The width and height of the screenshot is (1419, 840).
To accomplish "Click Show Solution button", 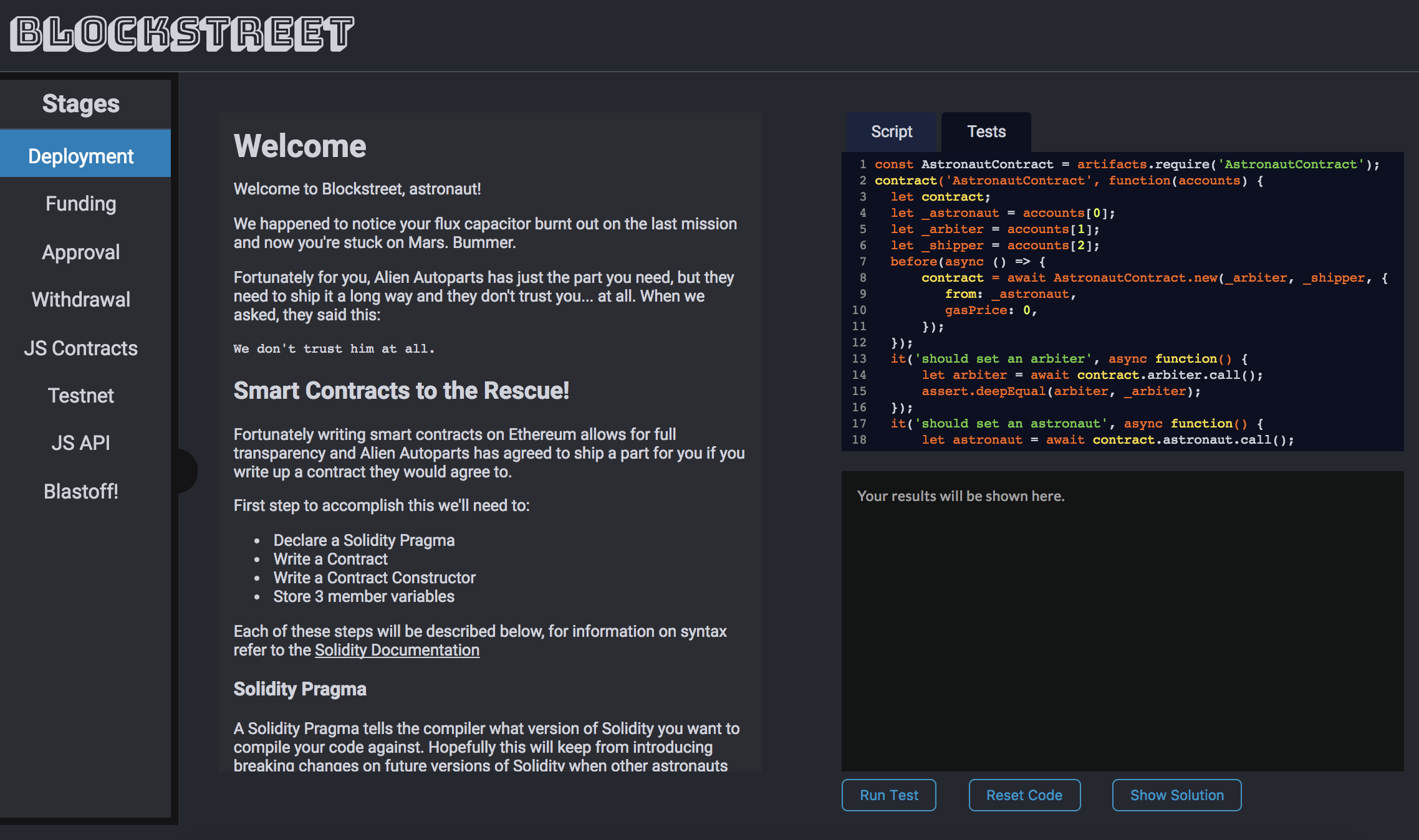I will pyautogui.click(x=1176, y=795).
